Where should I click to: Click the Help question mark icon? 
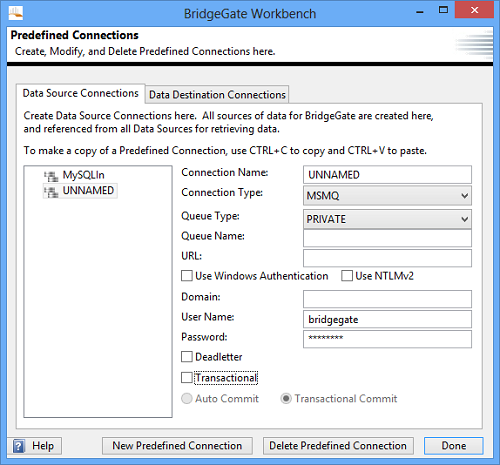pos(19,446)
